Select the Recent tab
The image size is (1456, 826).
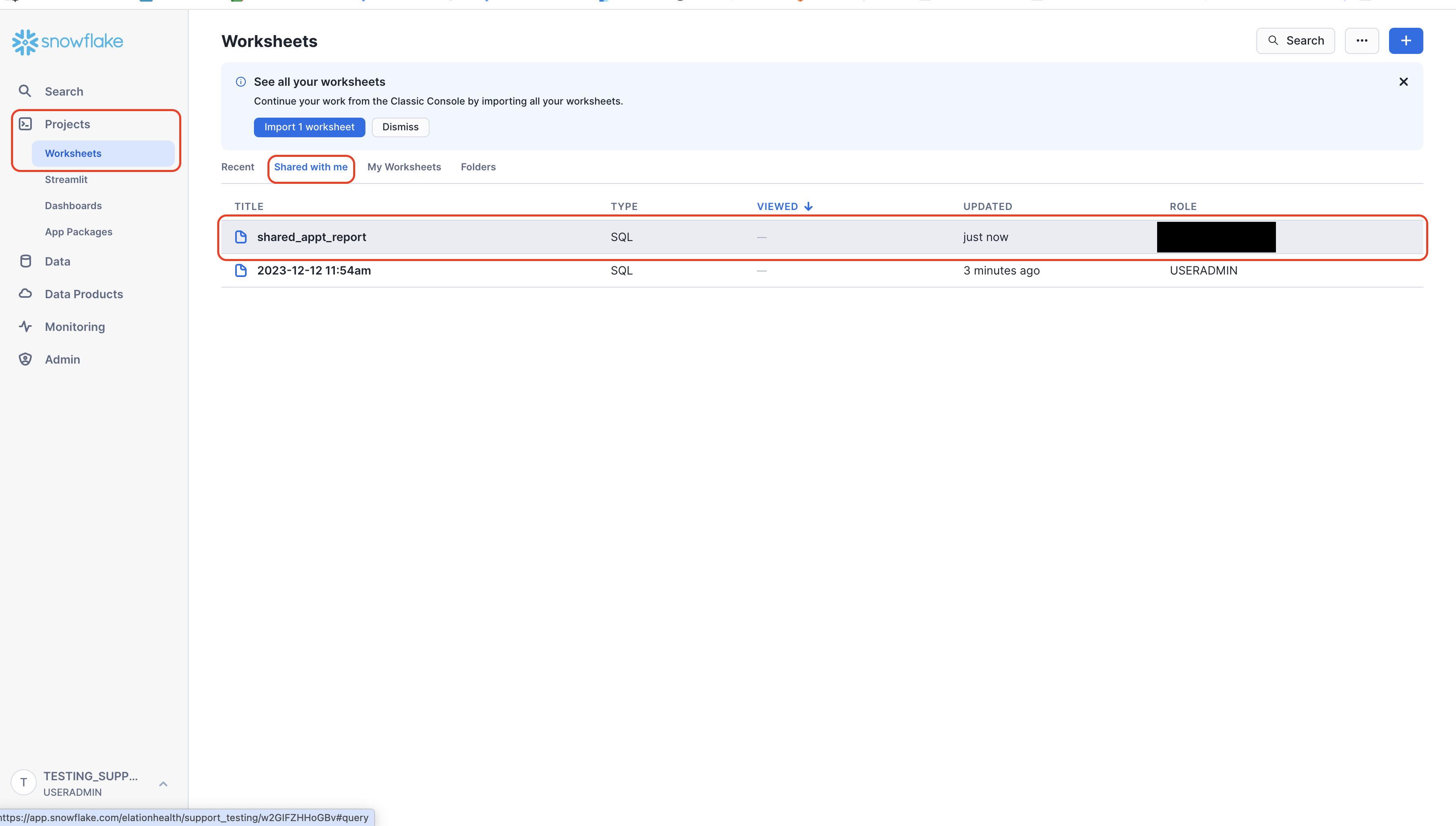(238, 167)
